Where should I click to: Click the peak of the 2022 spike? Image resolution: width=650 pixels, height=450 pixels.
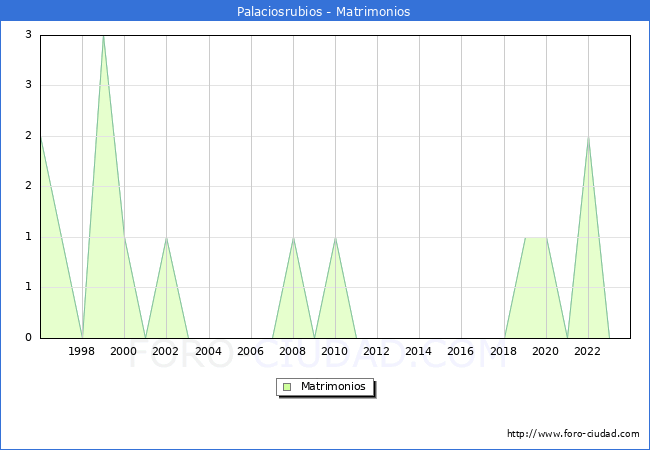coord(588,137)
